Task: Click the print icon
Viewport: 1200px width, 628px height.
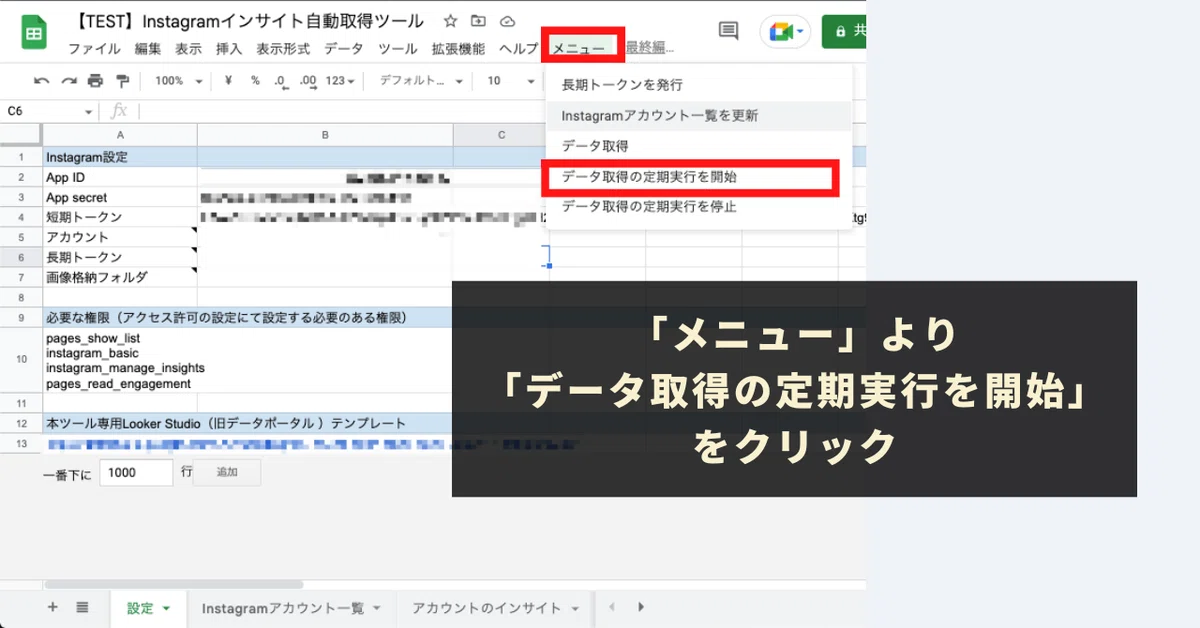Action: click(95, 81)
